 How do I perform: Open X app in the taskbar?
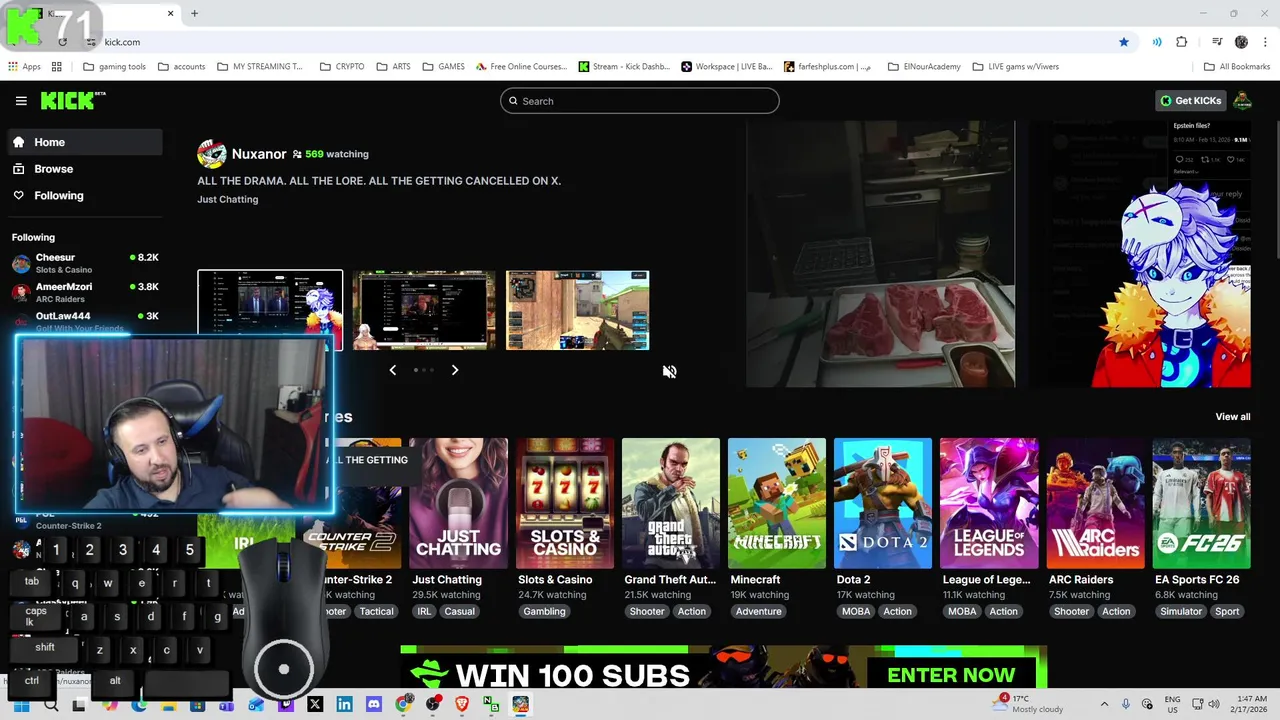pyautogui.click(x=315, y=704)
